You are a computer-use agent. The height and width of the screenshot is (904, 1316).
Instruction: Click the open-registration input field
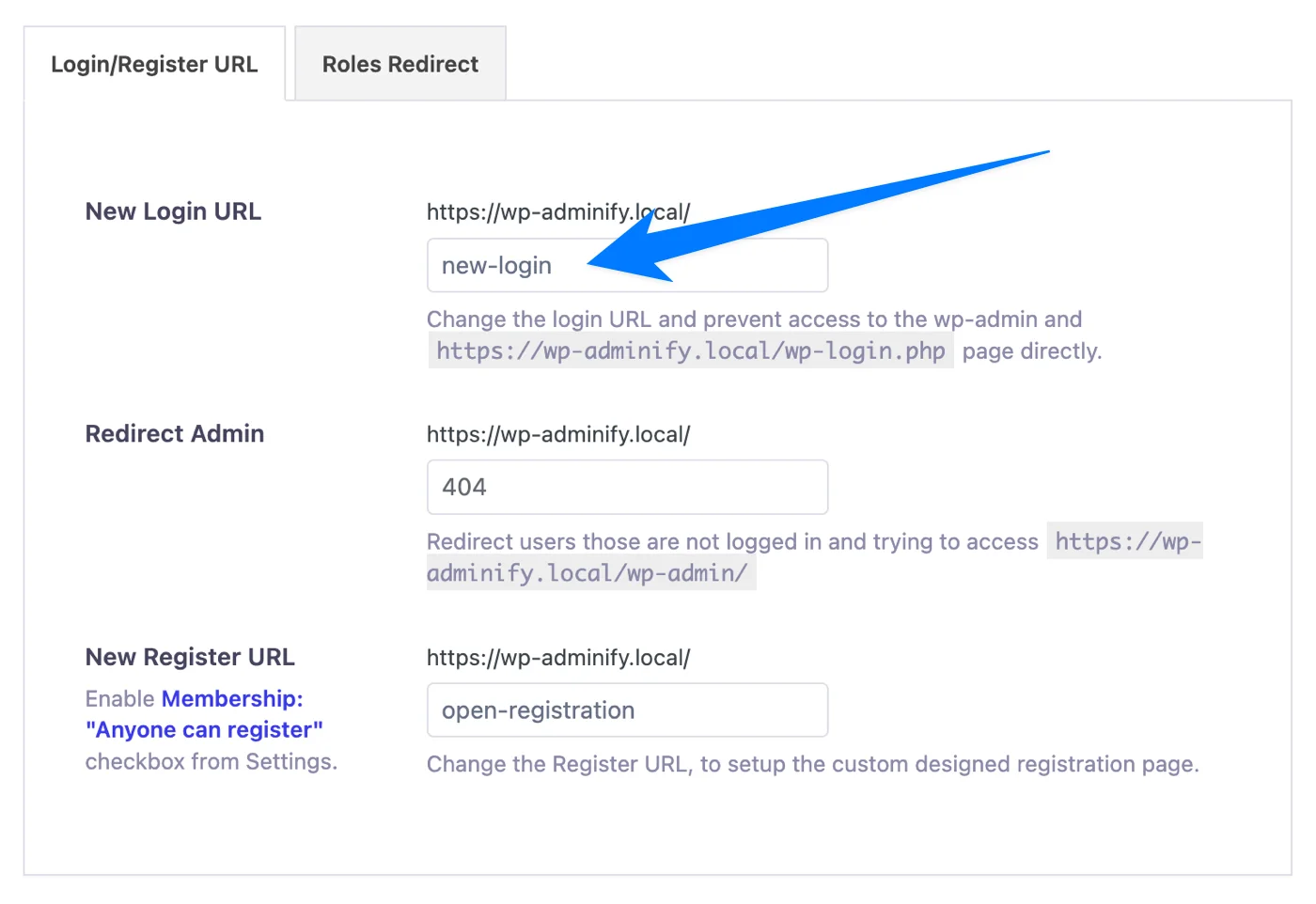627,709
